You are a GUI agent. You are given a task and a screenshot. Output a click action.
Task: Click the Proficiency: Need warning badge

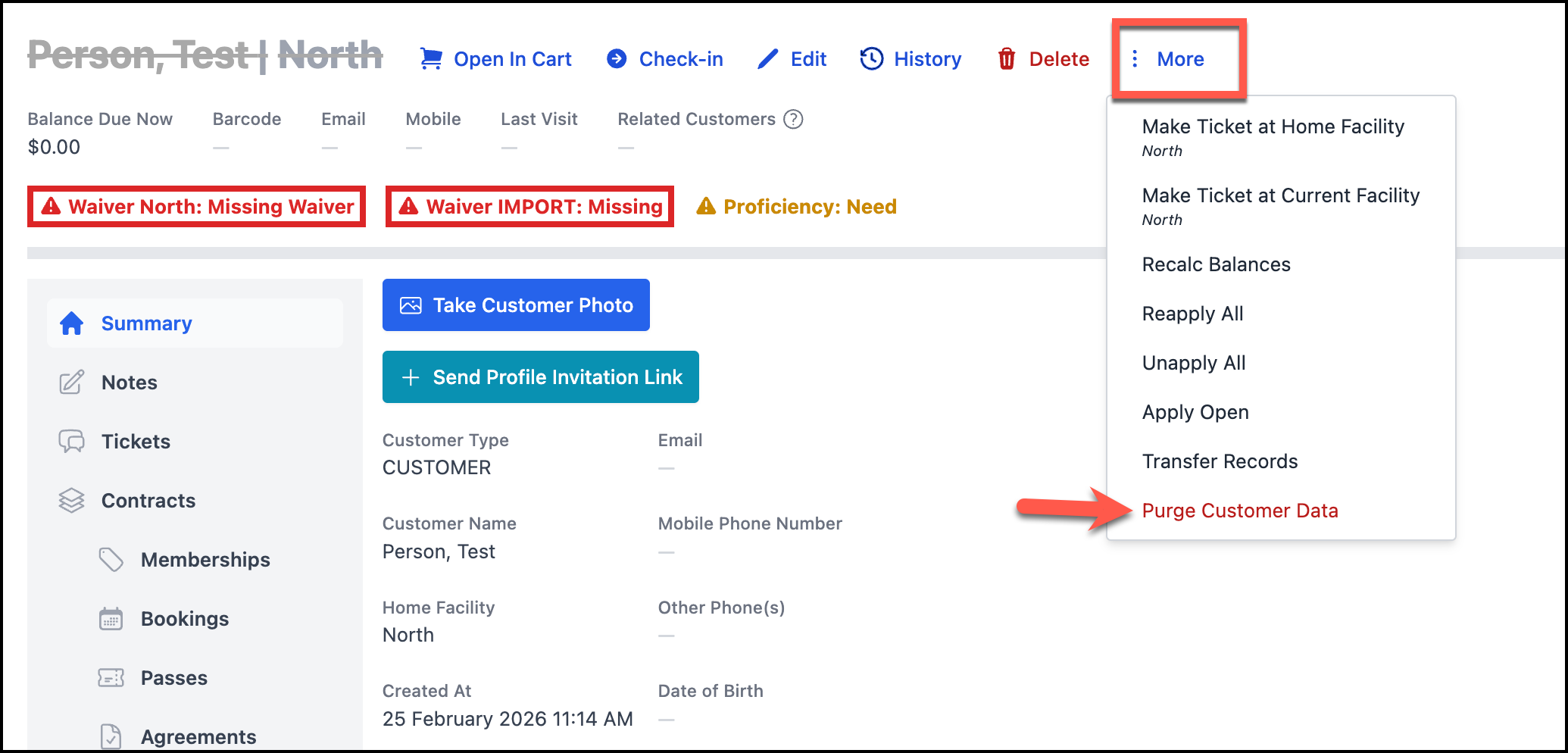[x=797, y=207]
